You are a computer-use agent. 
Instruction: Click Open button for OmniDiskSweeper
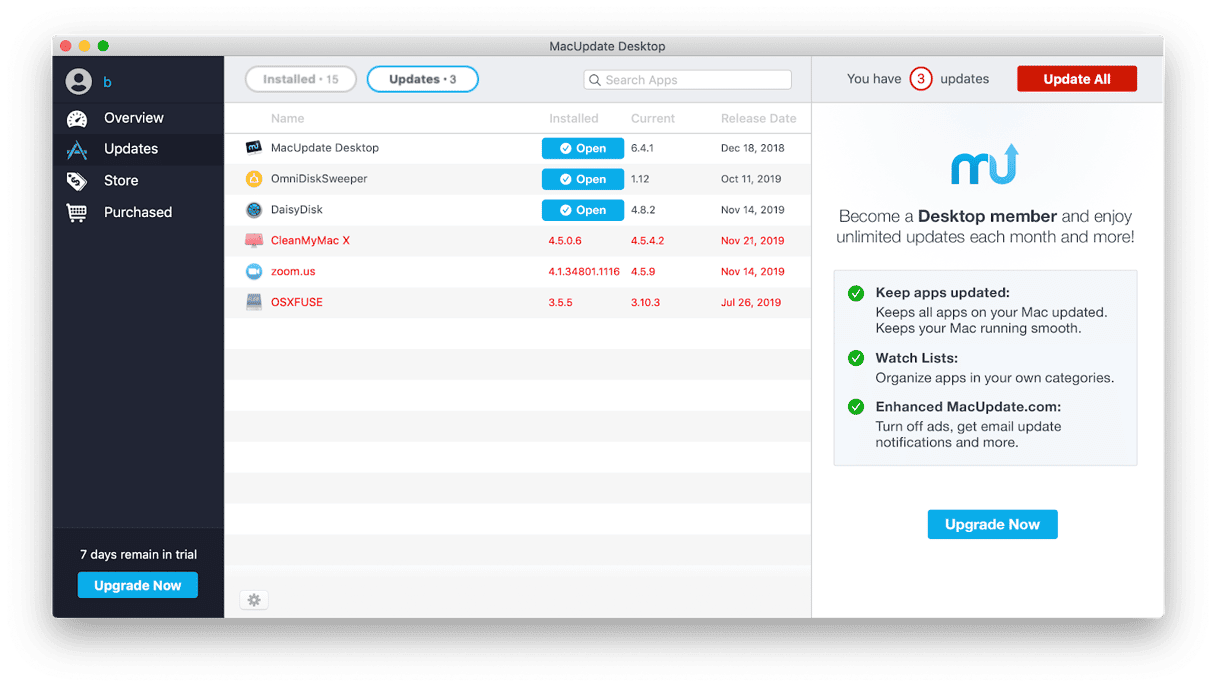pyautogui.click(x=582, y=179)
